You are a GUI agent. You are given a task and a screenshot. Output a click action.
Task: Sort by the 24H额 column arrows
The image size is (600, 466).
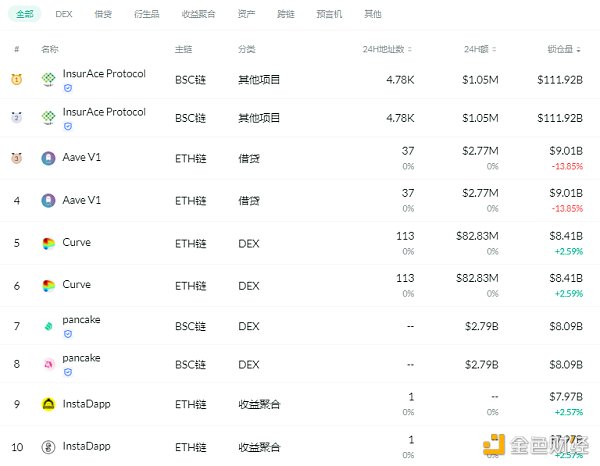494,49
